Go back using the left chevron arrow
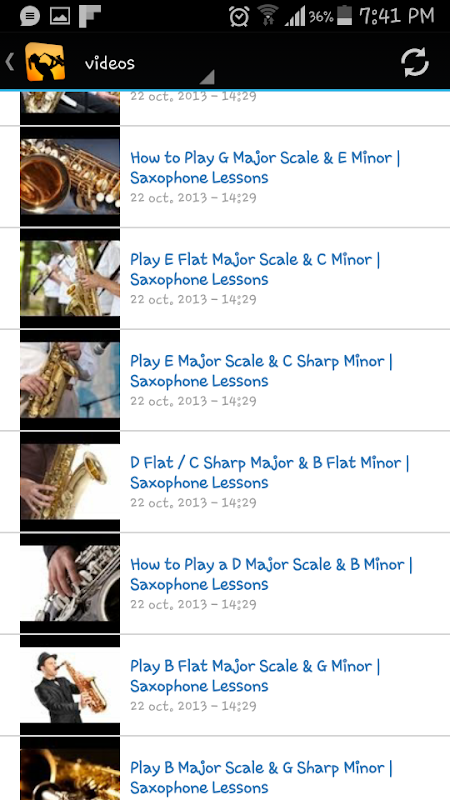This screenshot has height=800, width=450. (x=10, y=62)
